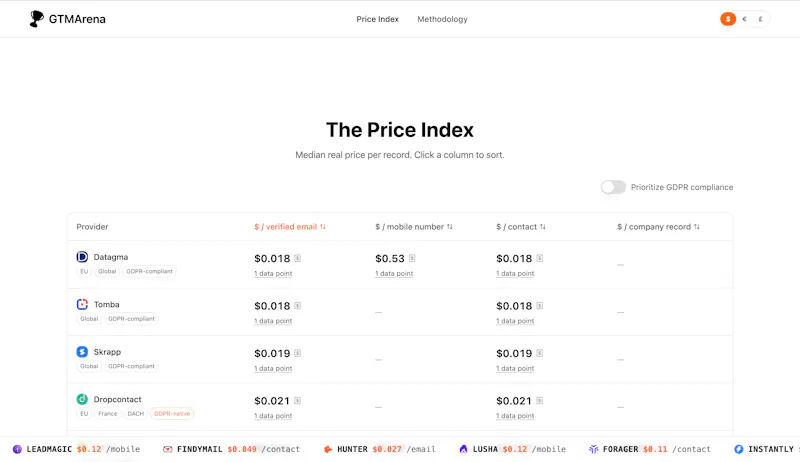Click Skrapp verified email price $0.019
The width and height of the screenshot is (800, 462).
click(272, 353)
